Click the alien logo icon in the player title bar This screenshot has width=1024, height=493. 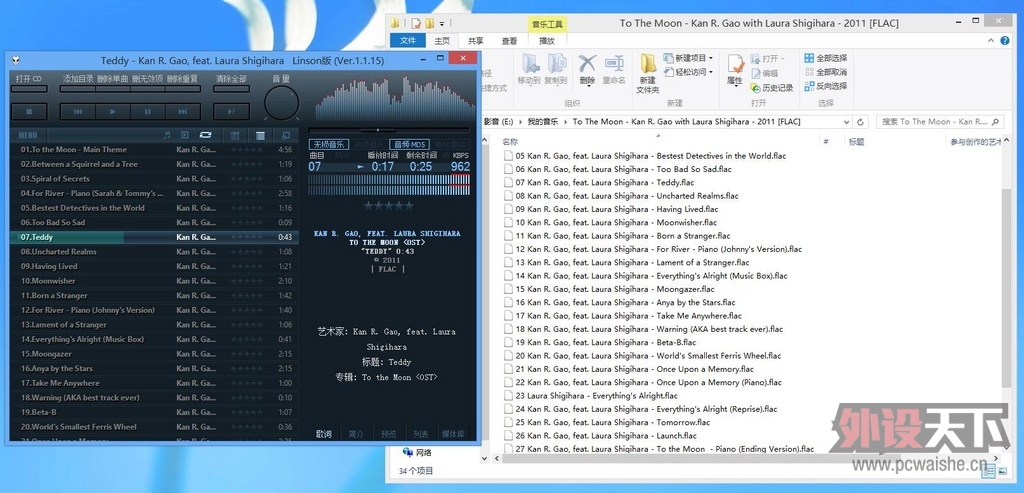(16, 60)
